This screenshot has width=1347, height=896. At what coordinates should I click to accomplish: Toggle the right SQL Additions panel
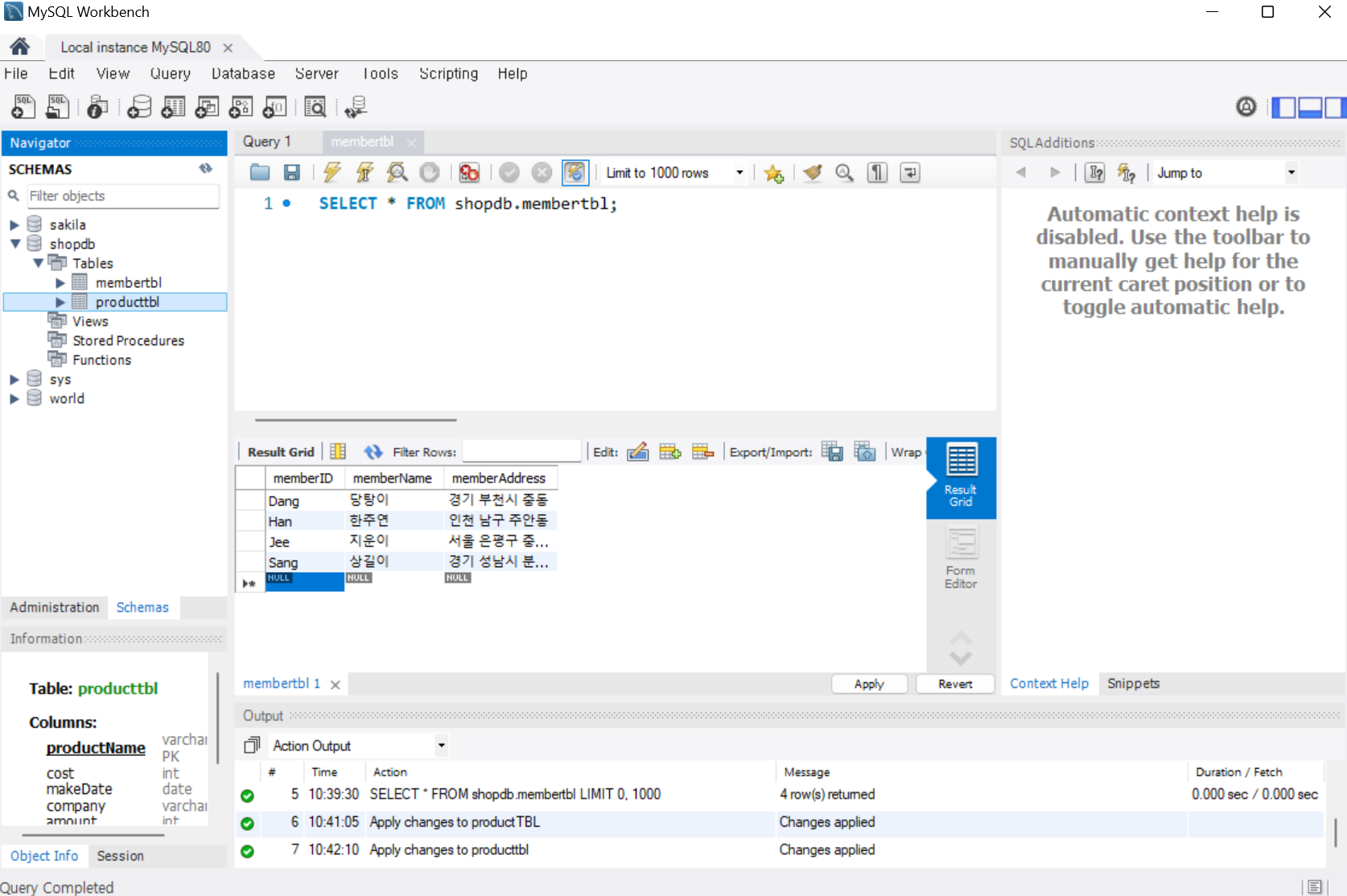[x=1336, y=107]
